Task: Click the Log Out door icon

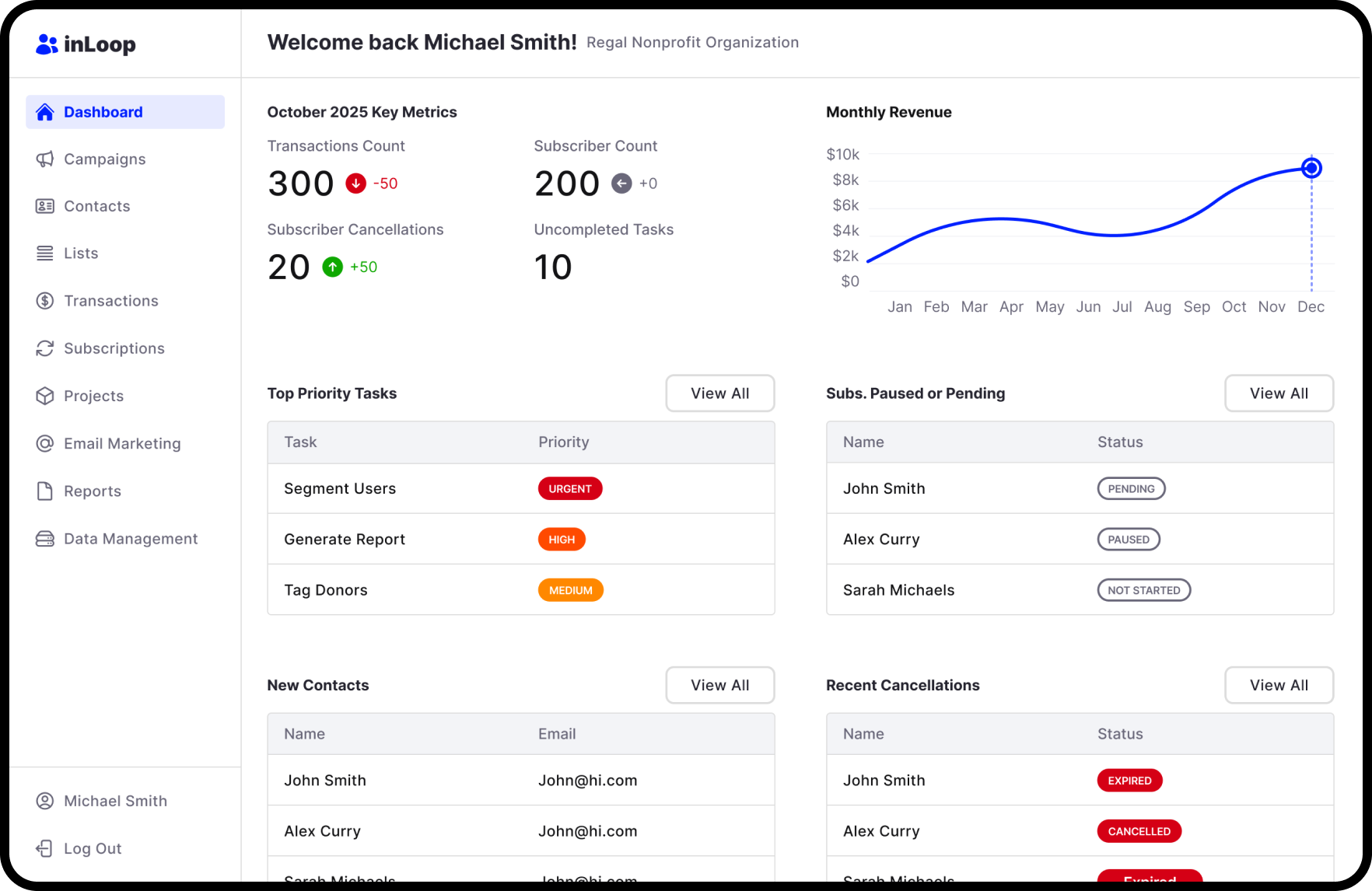Action: tap(45, 848)
